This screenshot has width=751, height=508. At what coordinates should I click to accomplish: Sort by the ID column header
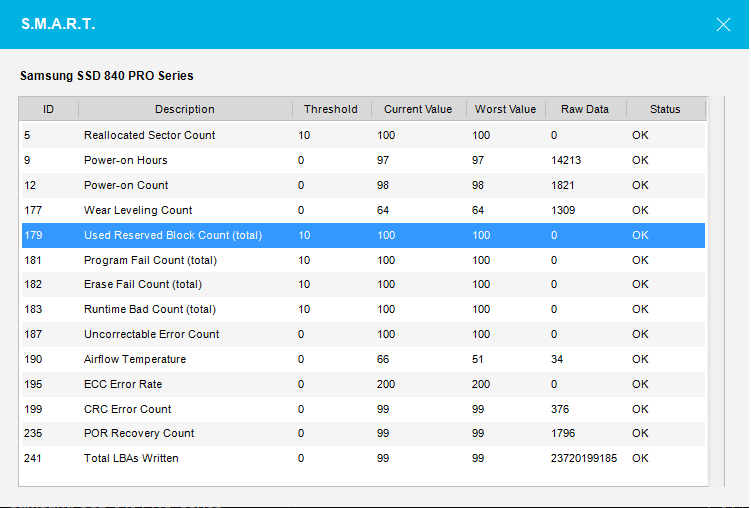(x=48, y=109)
